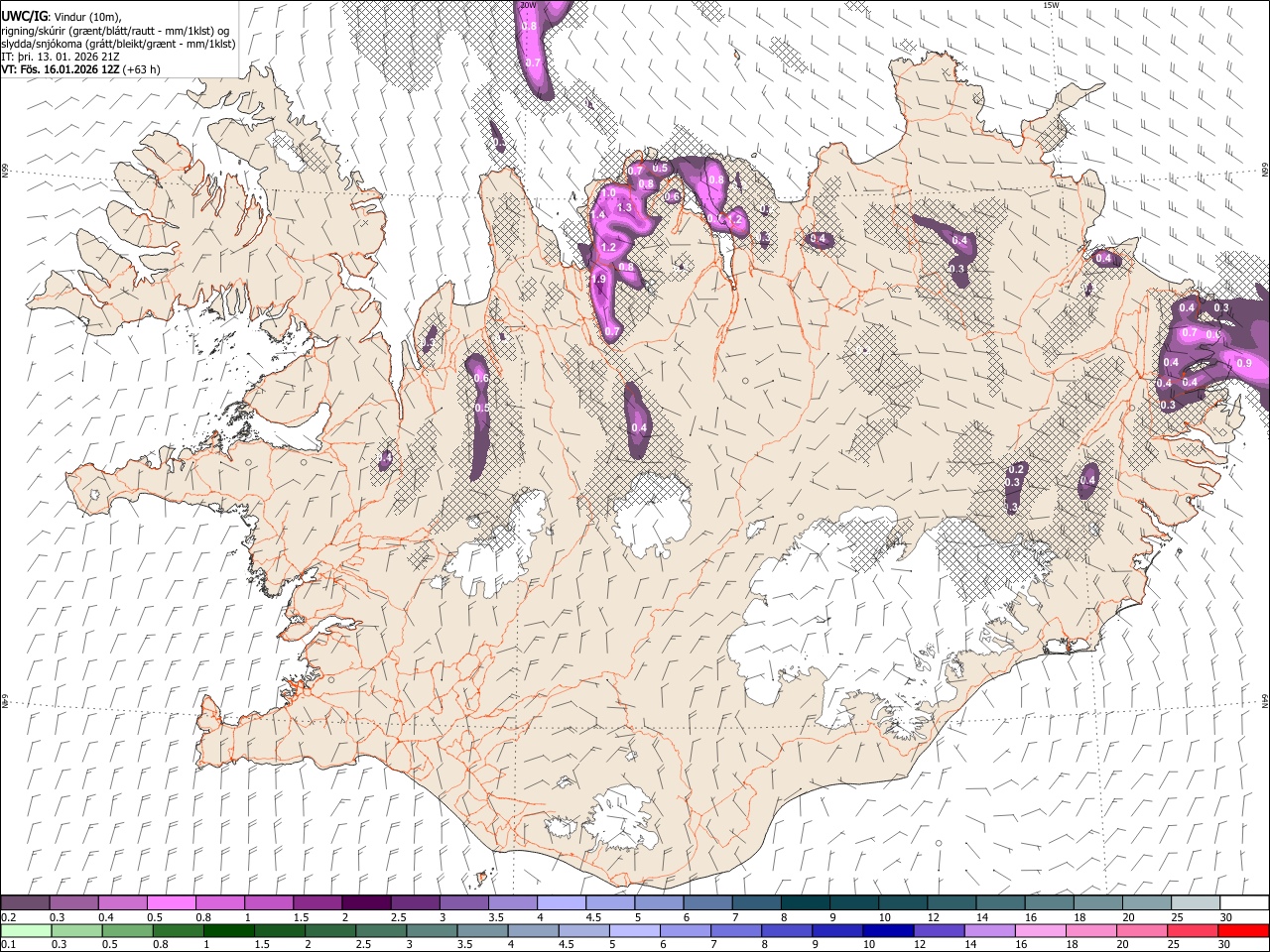Viewport: 1270px width, 952px height.
Task: Pick upper legend swatch between 8 and 9
Action: pos(805,903)
